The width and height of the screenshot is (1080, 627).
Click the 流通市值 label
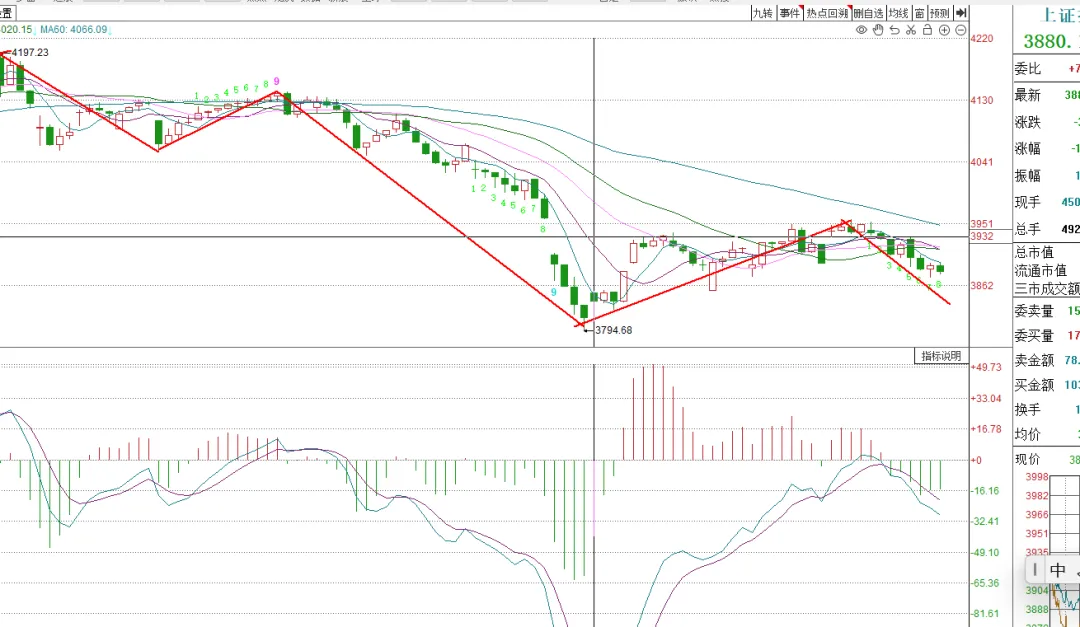1041,271
